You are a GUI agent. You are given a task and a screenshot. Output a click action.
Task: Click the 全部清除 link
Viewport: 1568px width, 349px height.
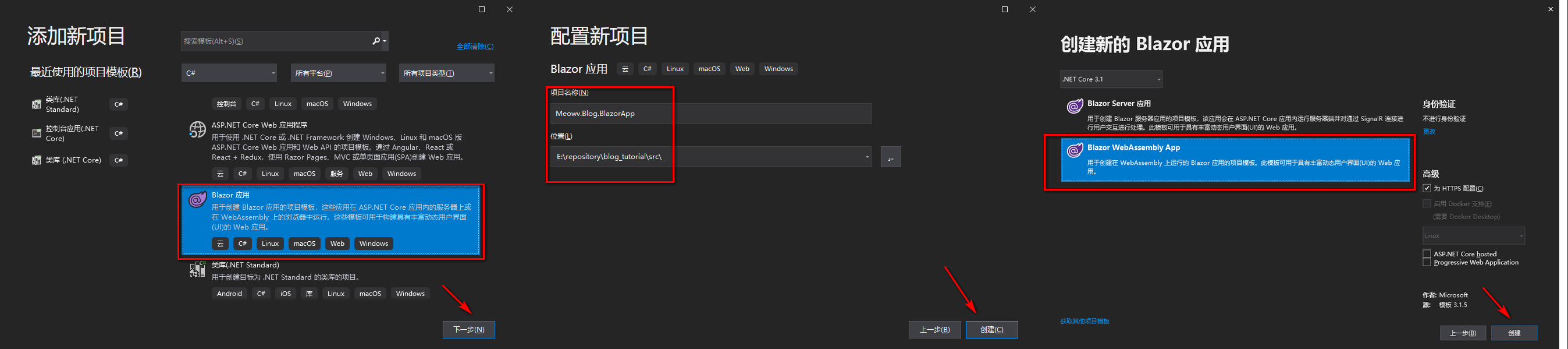pyautogui.click(x=475, y=46)
